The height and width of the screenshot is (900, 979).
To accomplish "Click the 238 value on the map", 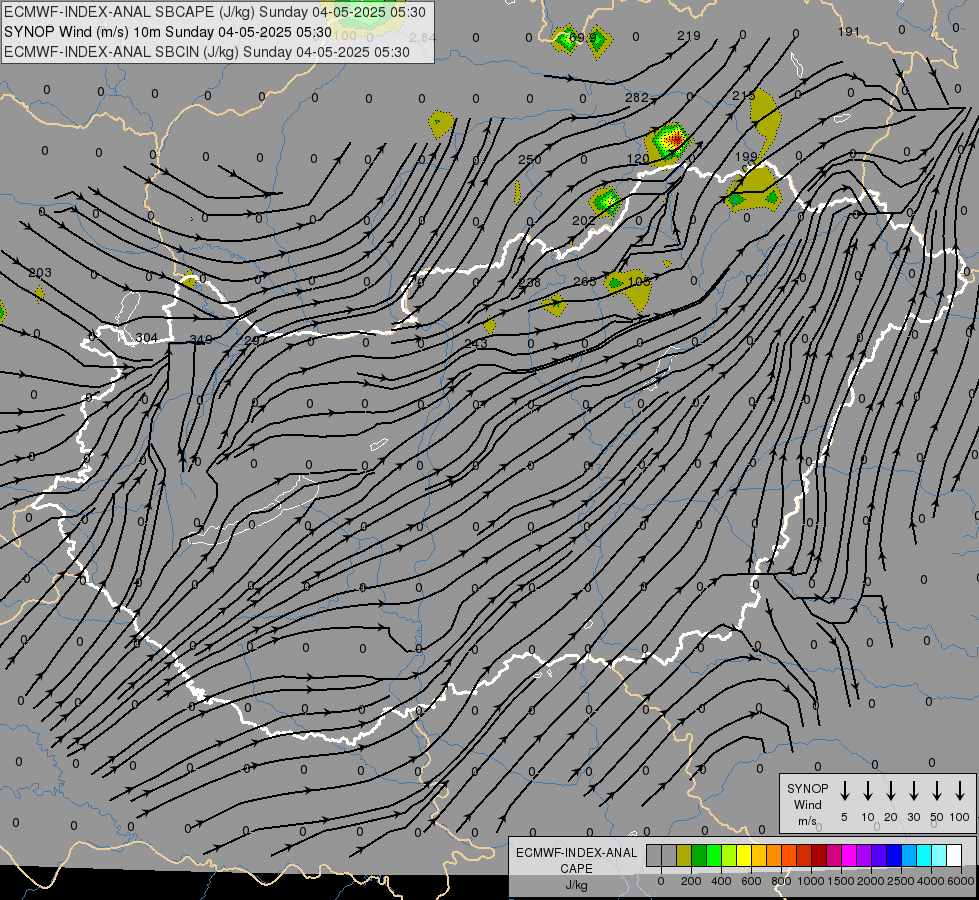I will click(x=529, y=282).
